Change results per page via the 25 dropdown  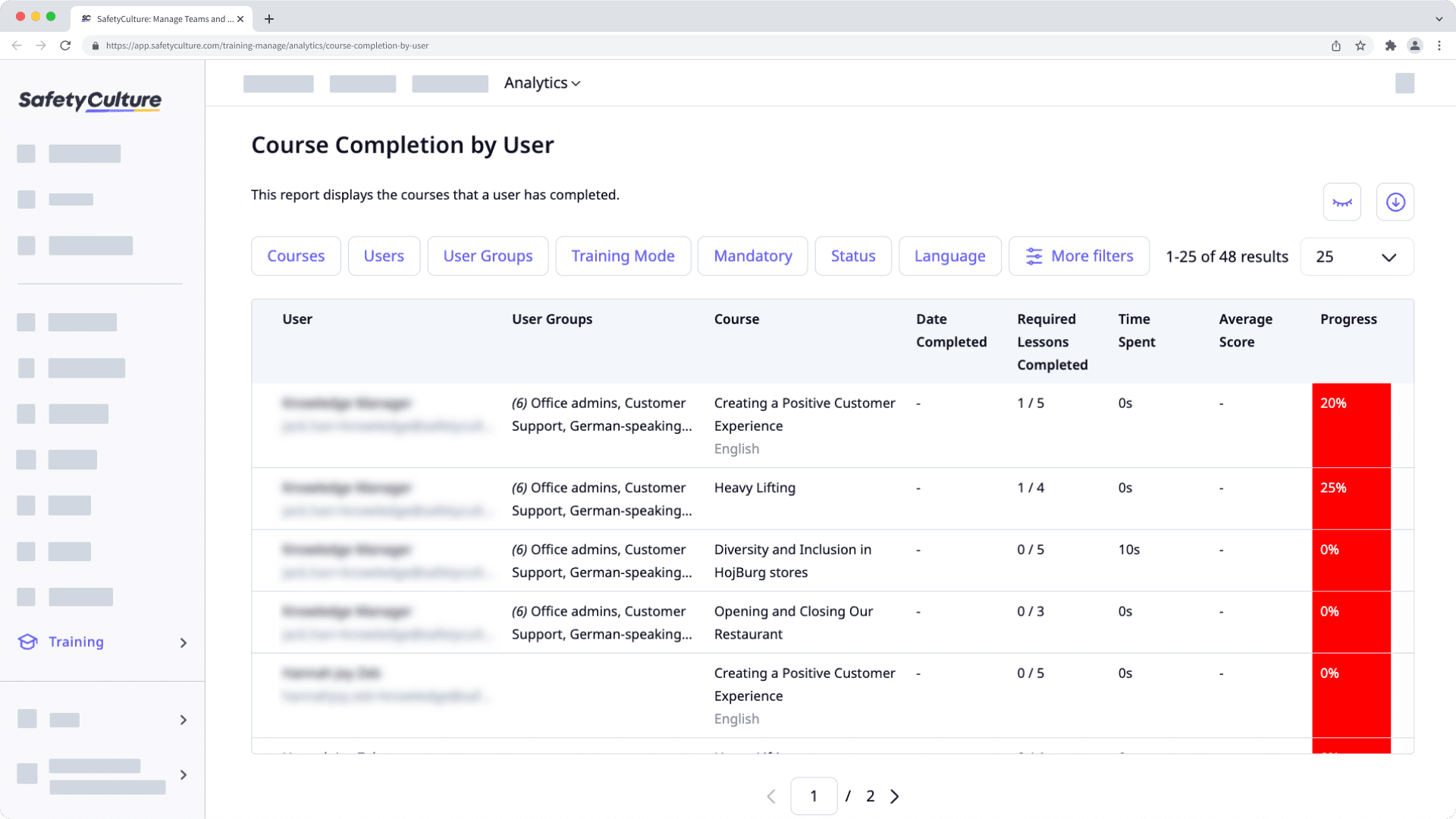point(1357,256)
